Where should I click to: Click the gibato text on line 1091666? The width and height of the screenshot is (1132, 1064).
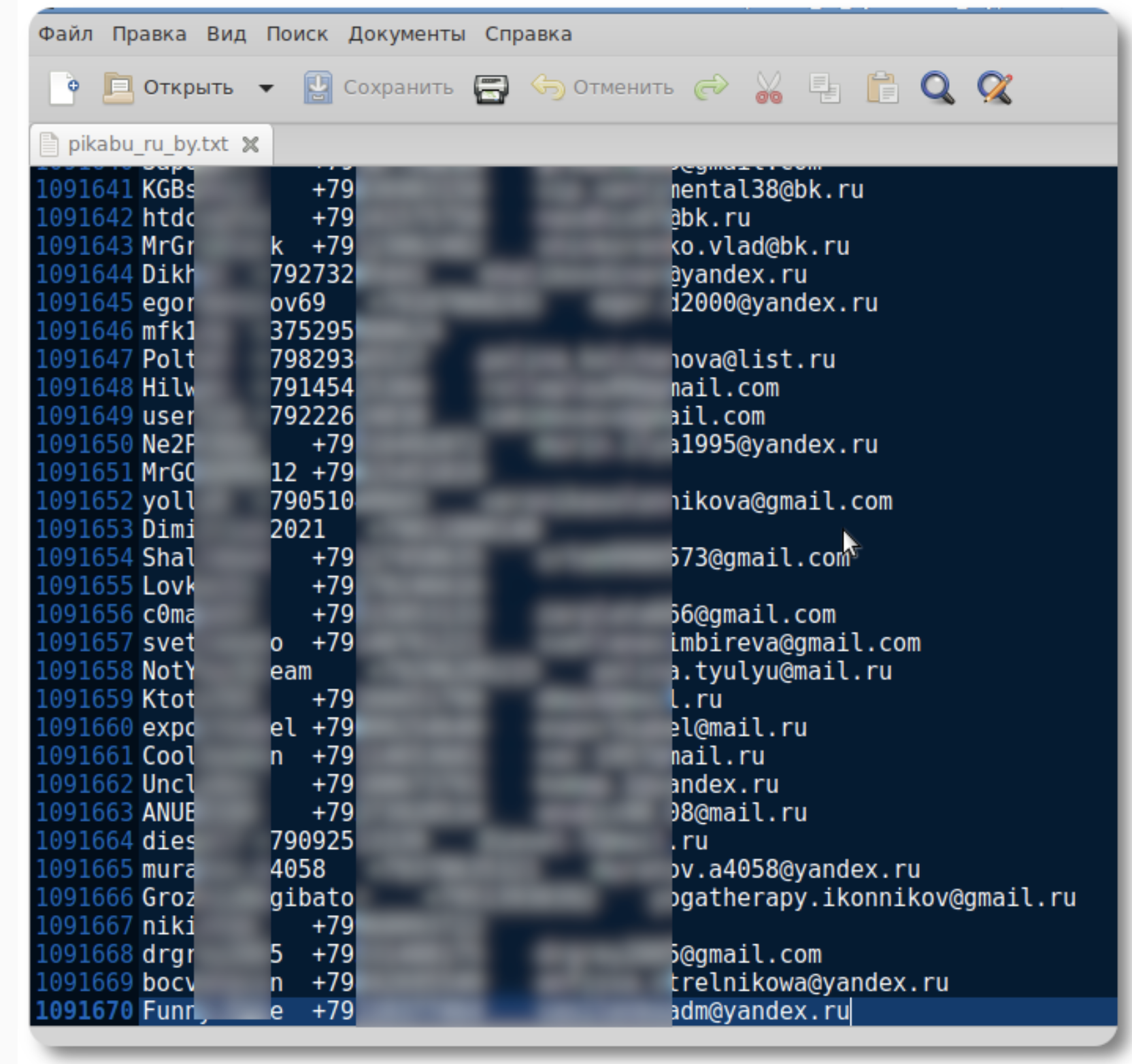(312, 898)
